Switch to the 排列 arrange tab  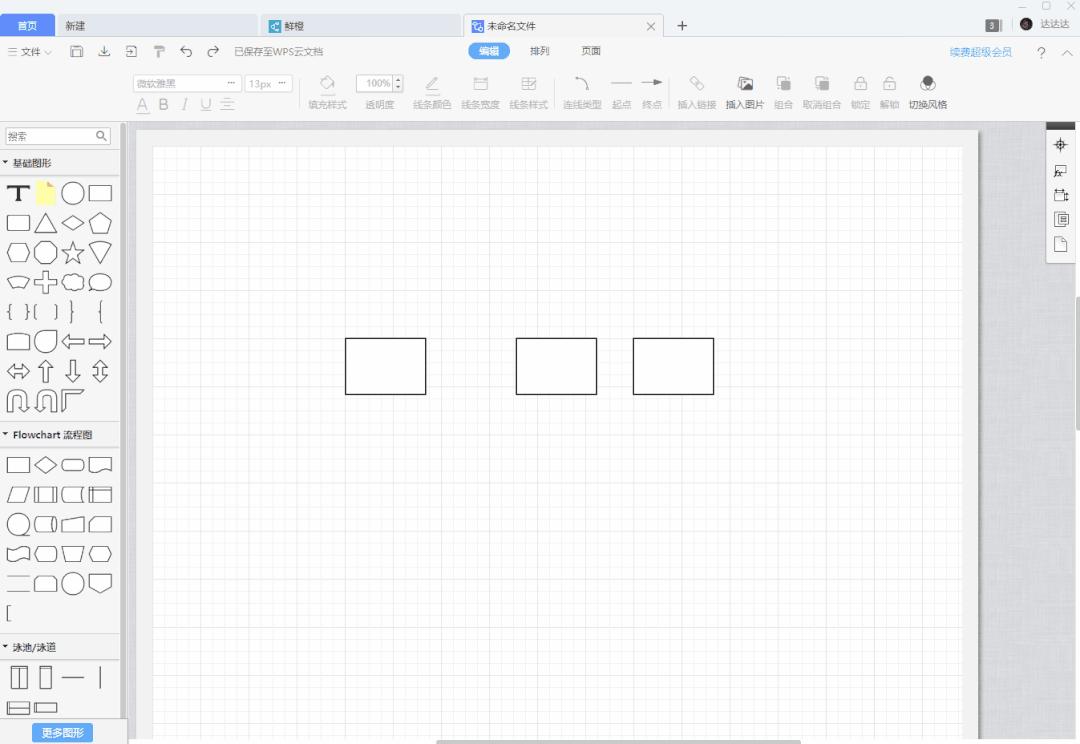coord(539,51)
